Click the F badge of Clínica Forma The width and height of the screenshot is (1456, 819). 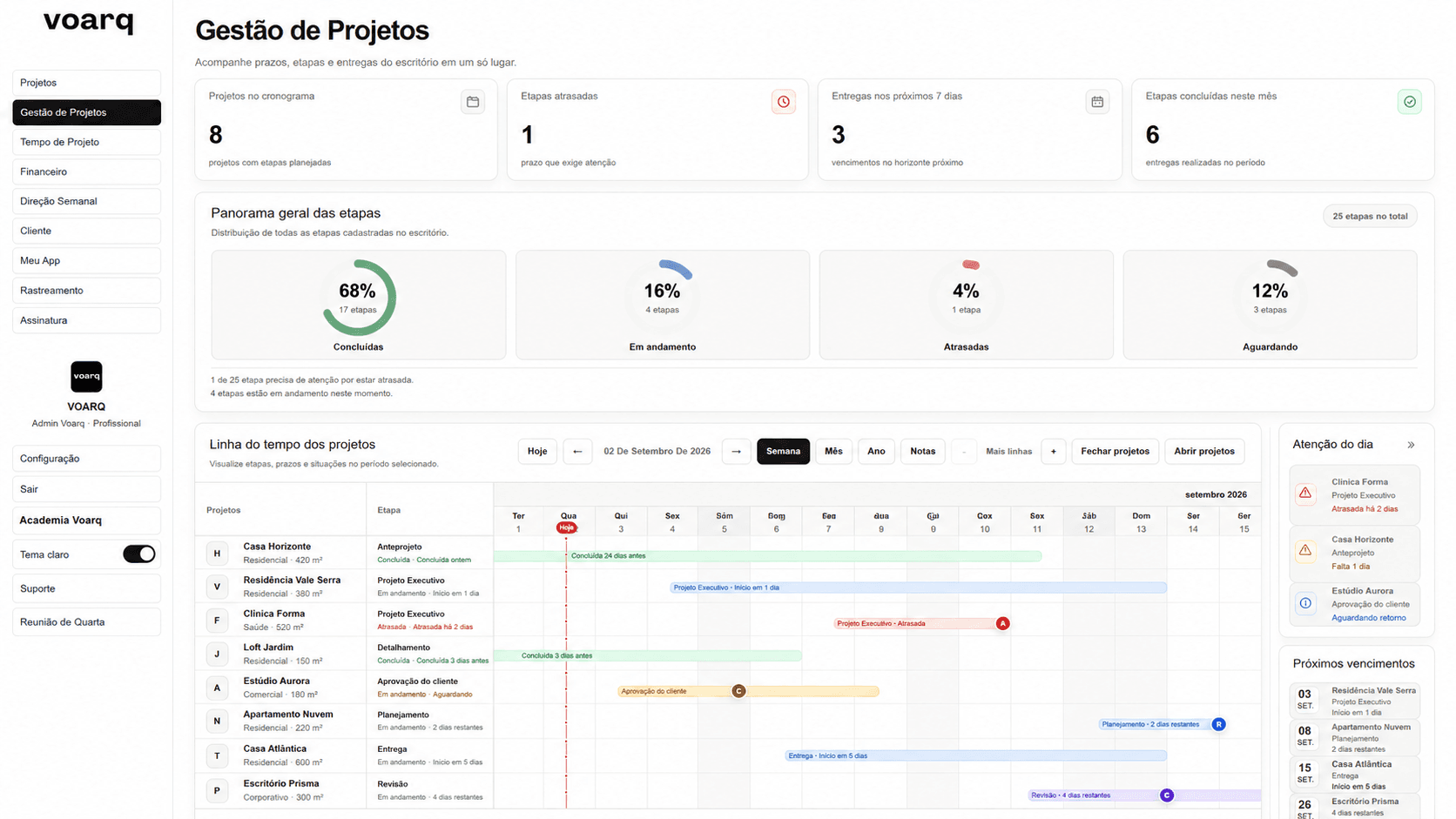[217, 621]
